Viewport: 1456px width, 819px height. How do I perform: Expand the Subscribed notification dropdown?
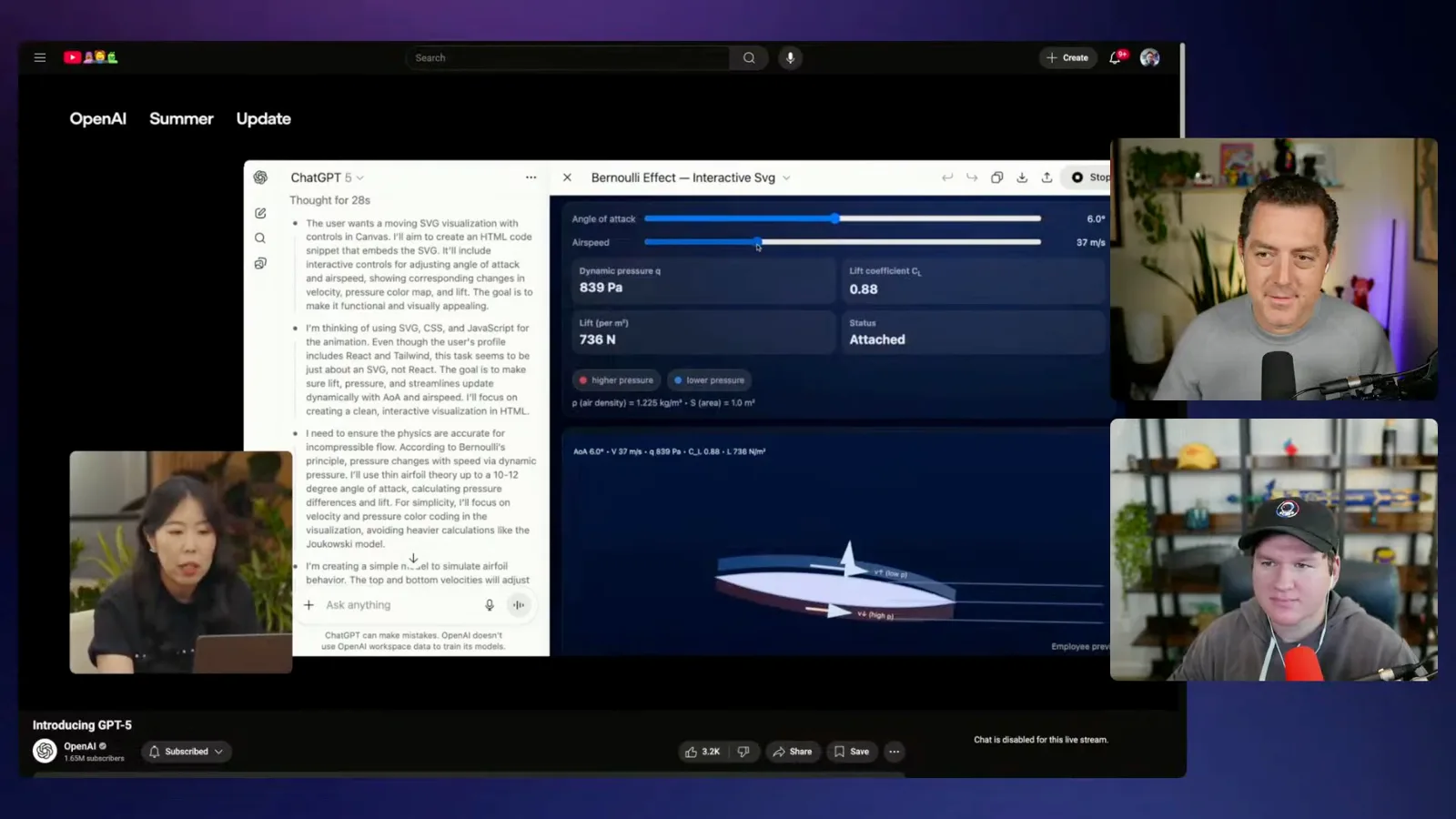click(x=187, y=752)
